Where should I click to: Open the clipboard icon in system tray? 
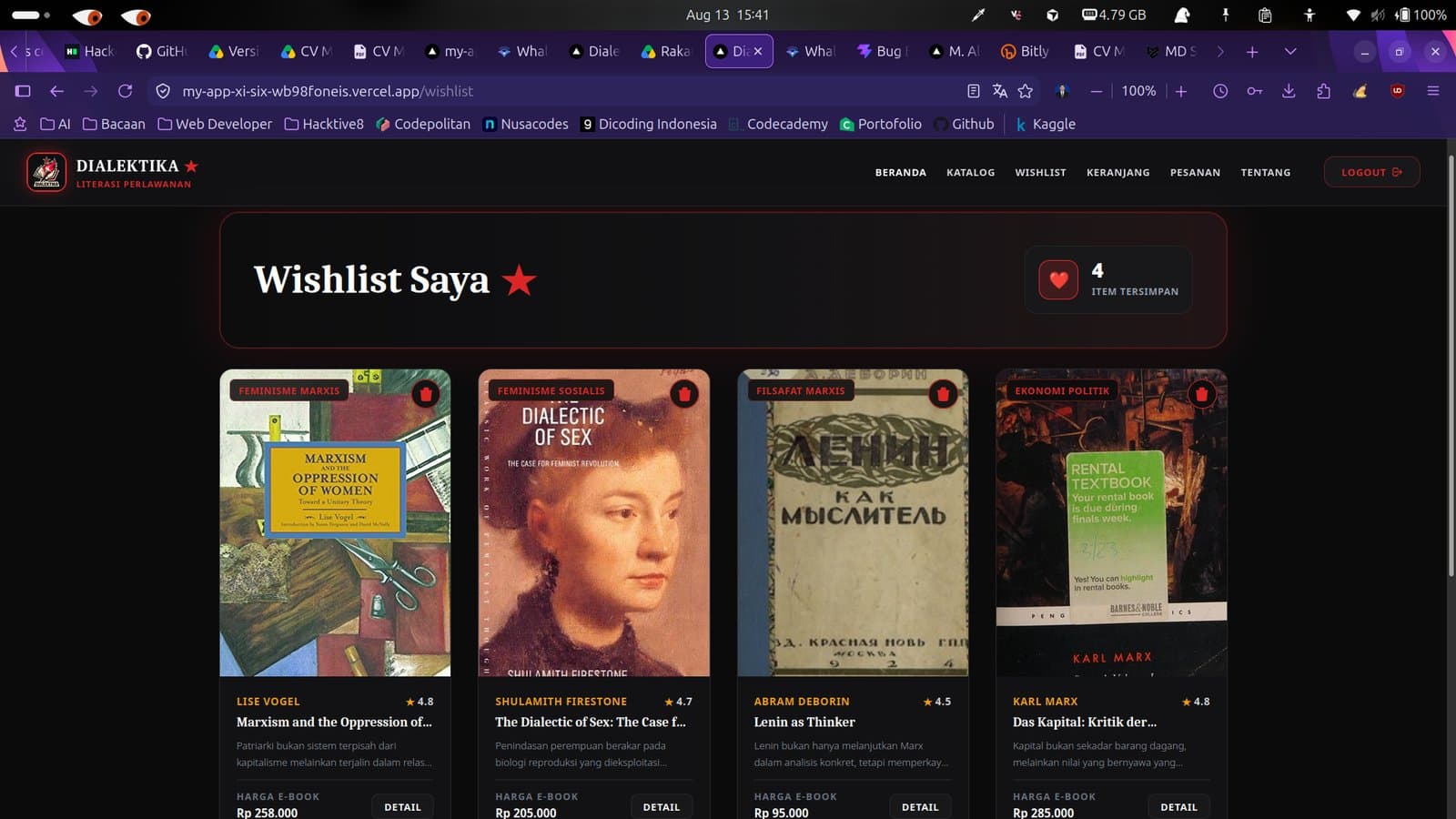1265,15
